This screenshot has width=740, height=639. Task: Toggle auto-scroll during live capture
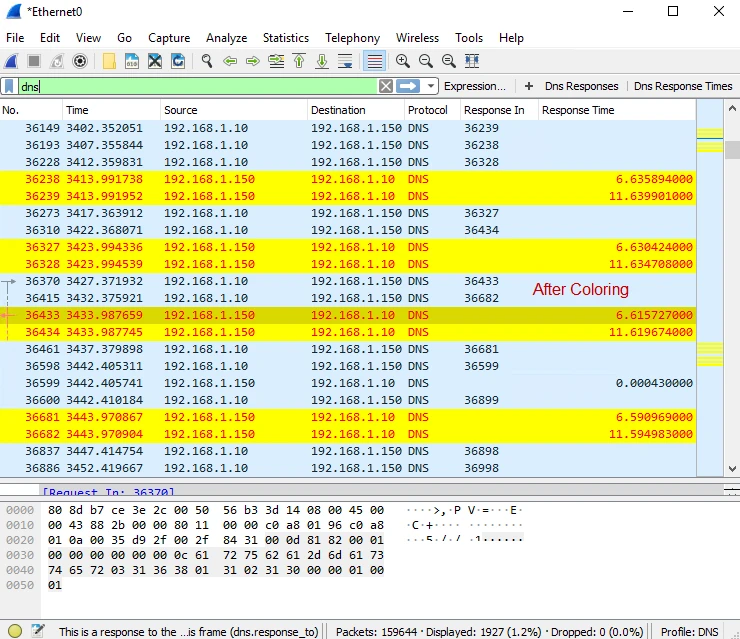pyautogui.click(x=345, y=61)
